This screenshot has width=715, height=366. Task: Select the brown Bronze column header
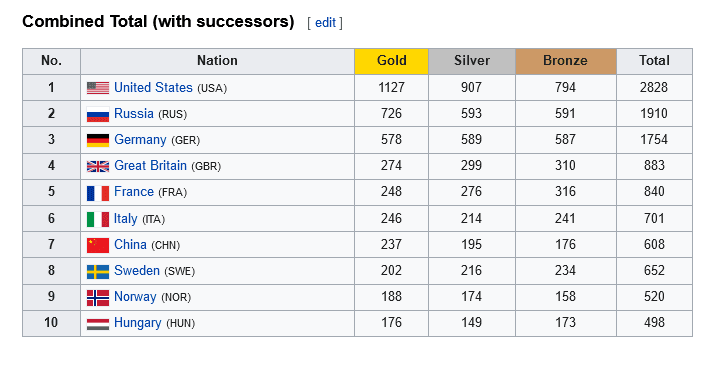click(x=566, y=61)
